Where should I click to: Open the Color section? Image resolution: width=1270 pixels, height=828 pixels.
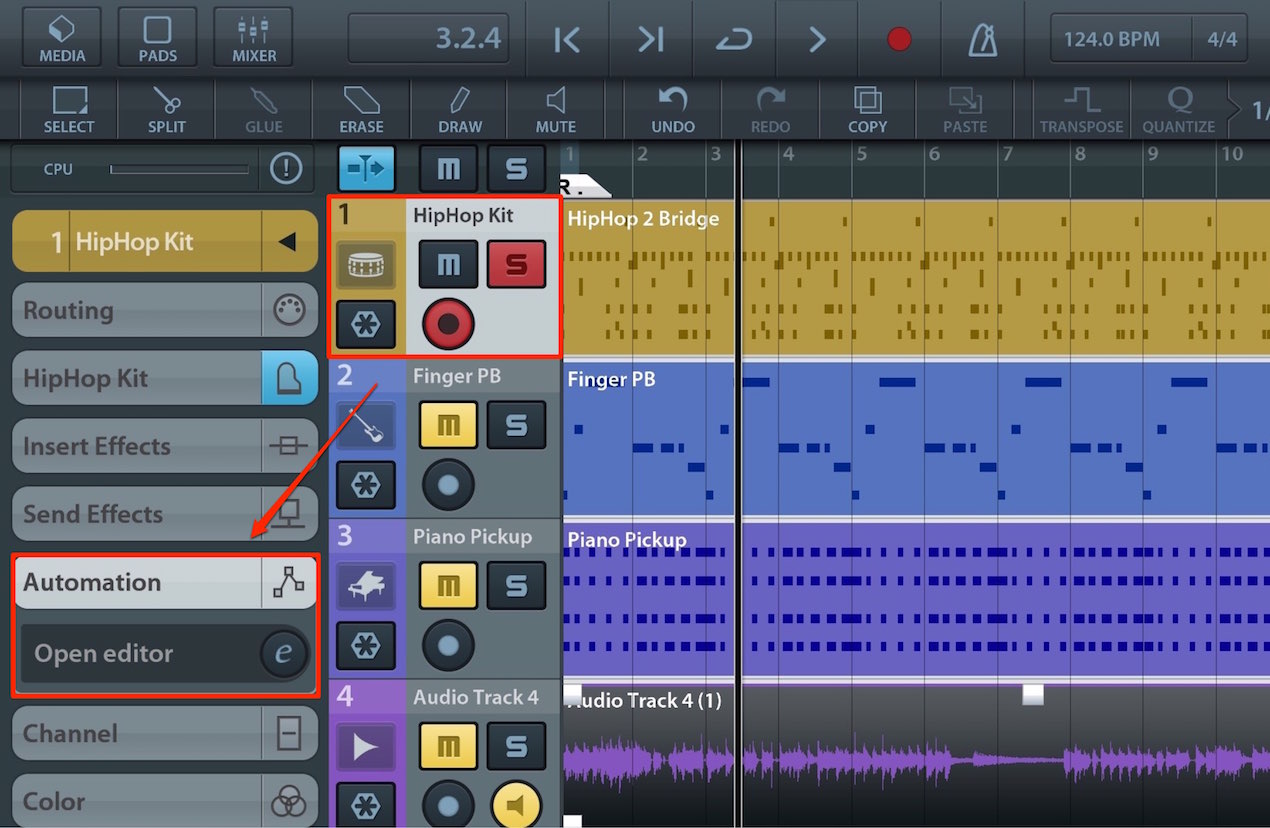[165, 801]
